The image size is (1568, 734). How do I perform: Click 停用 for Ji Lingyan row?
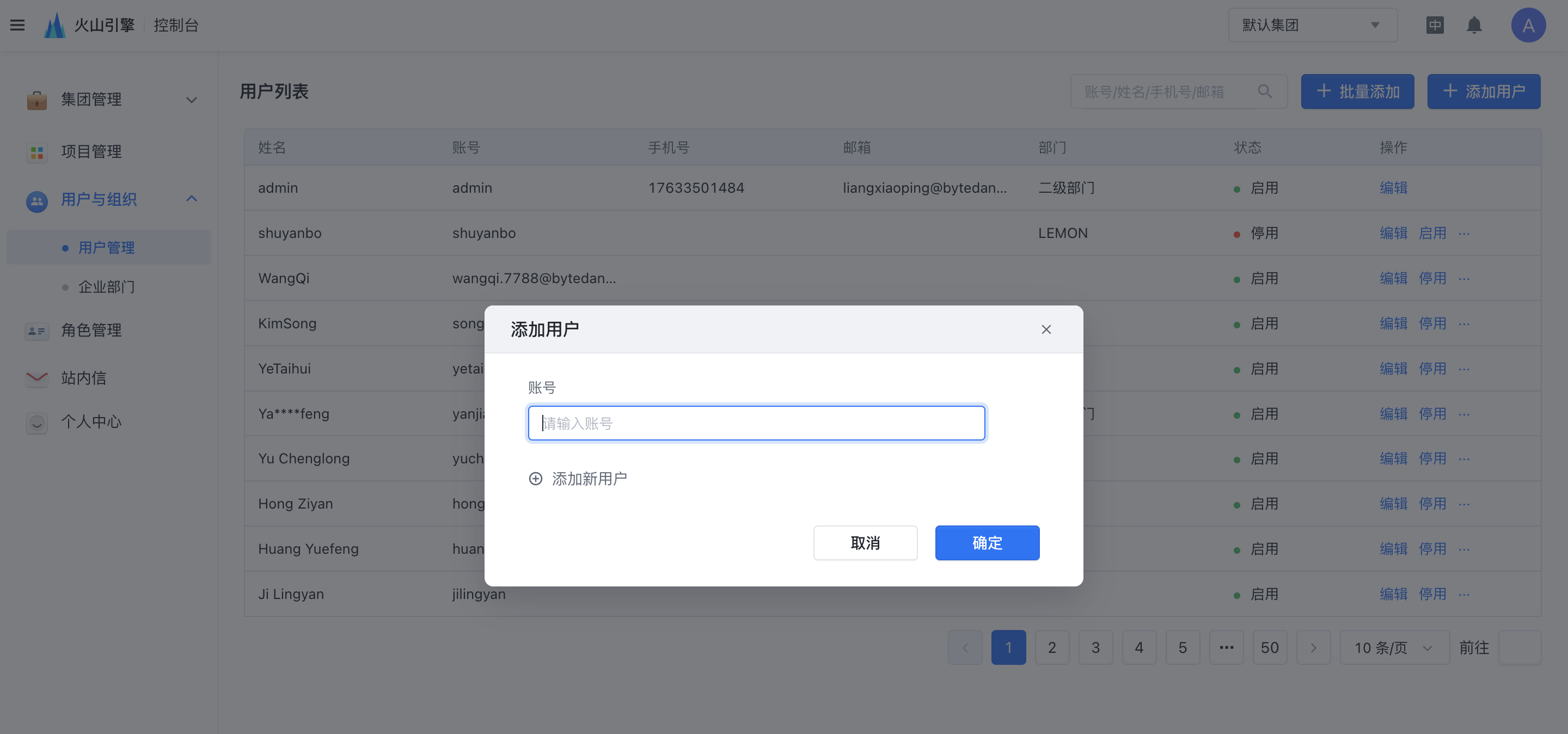[1432, 594]
